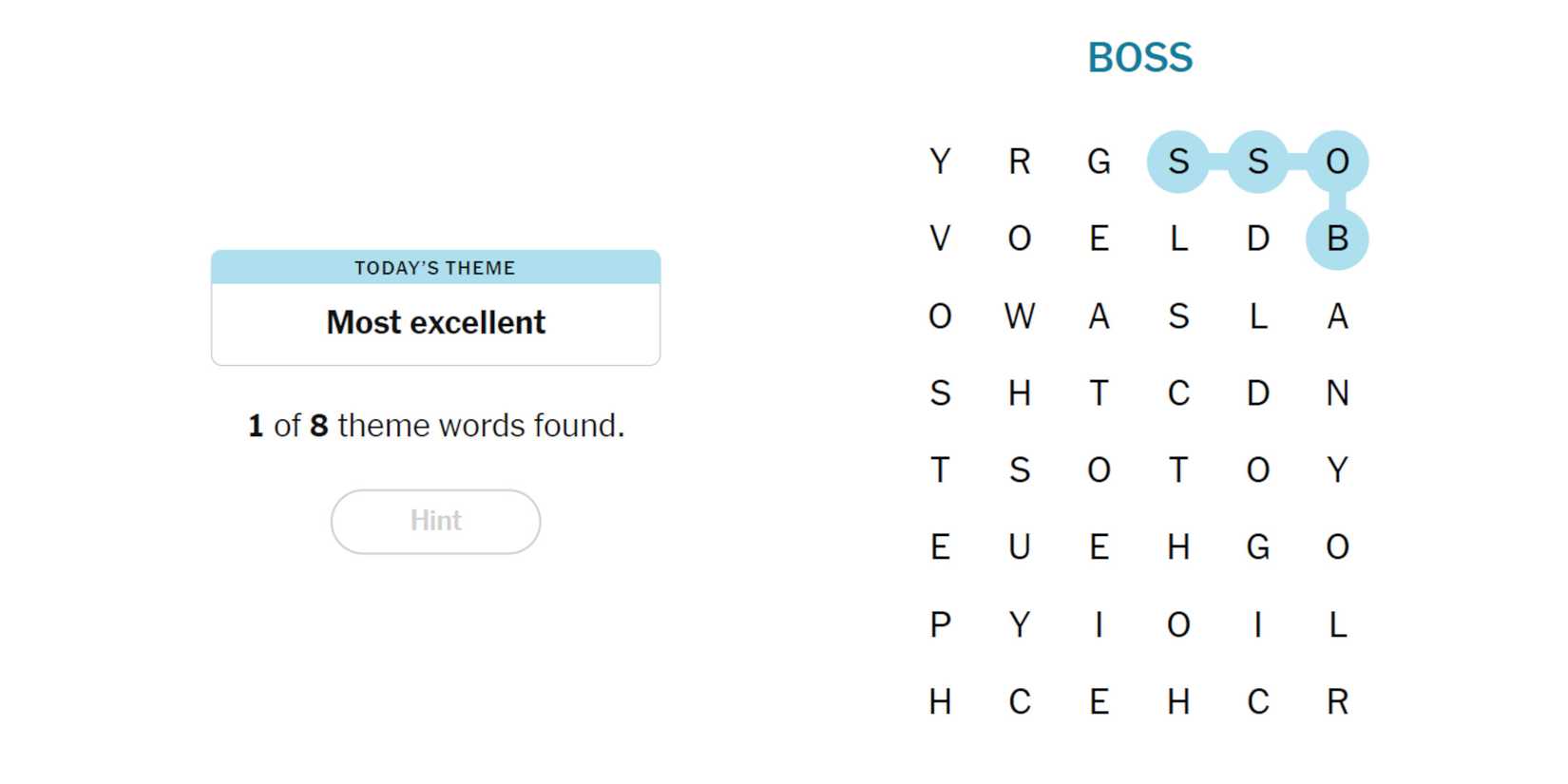Viewport: 1568px width, 784px height.
Task: Click the Today's Theme header
Action: (x=435, y=268)
